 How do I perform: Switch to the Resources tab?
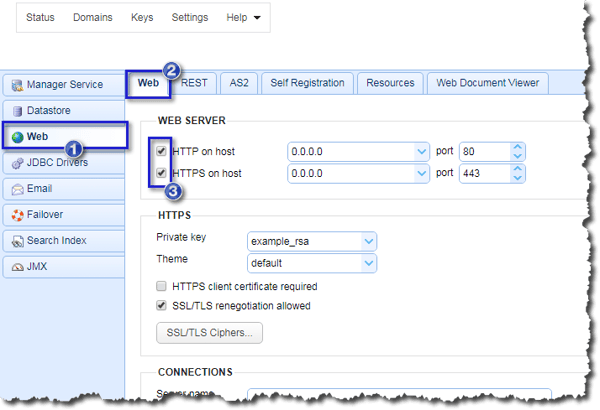[x=390, y=83]
